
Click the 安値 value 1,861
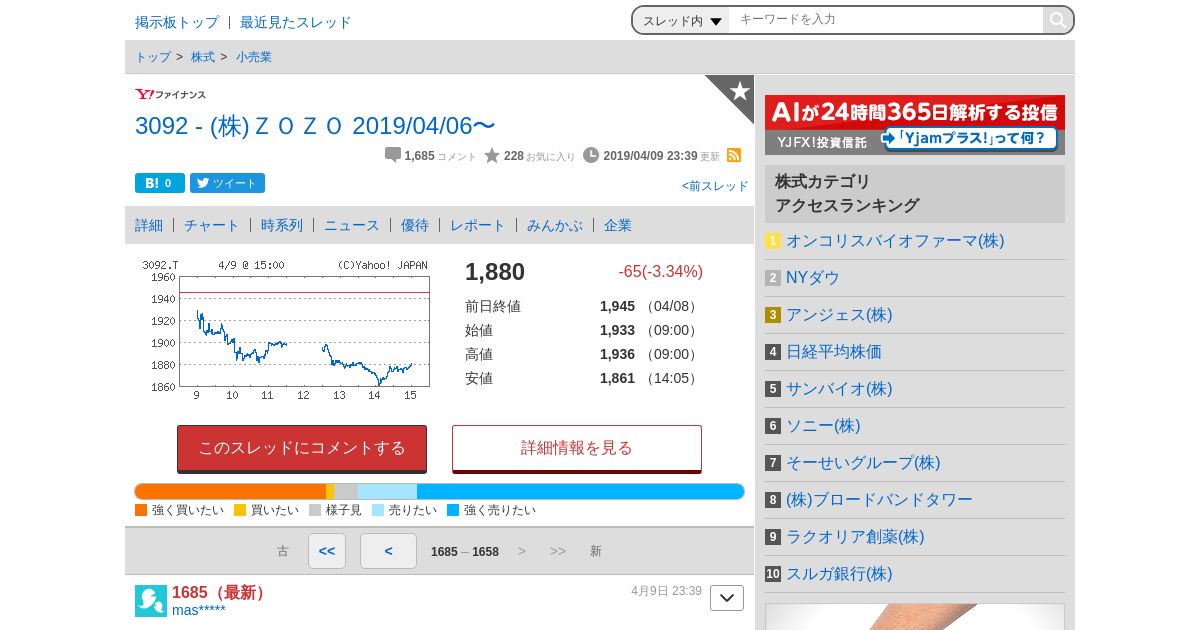click(x=617, y=378)
